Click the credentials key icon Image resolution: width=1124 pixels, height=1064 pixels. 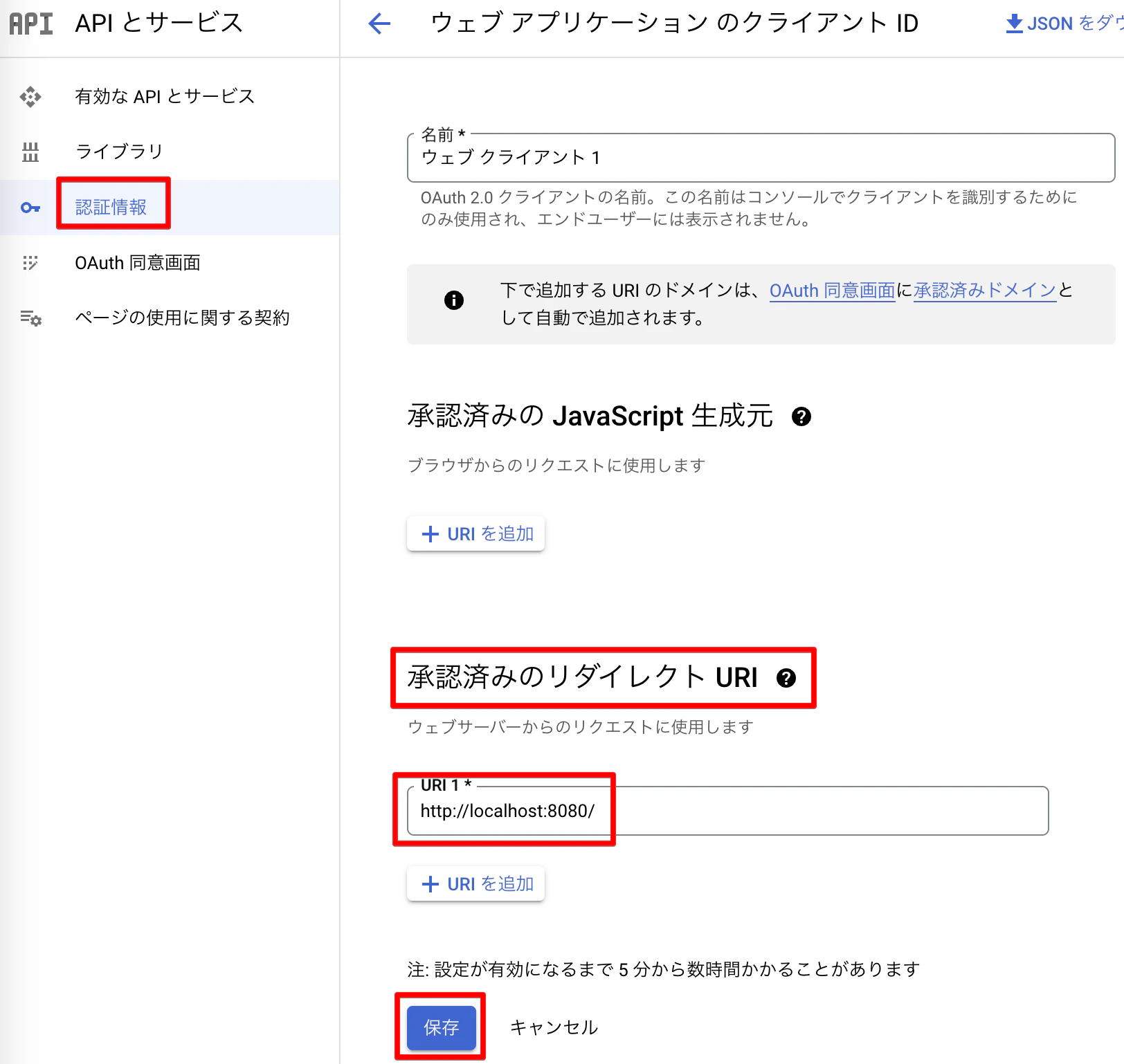pos(30,208)
